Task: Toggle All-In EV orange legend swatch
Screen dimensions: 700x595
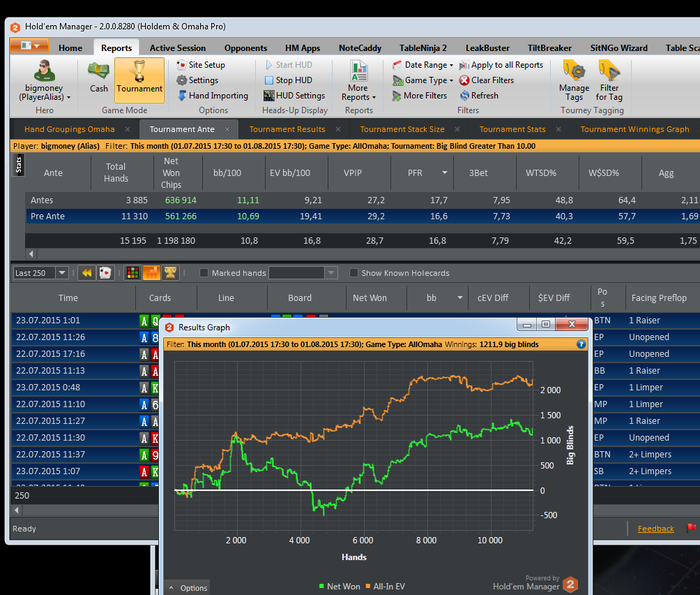Action: click(x=368, y=586)
